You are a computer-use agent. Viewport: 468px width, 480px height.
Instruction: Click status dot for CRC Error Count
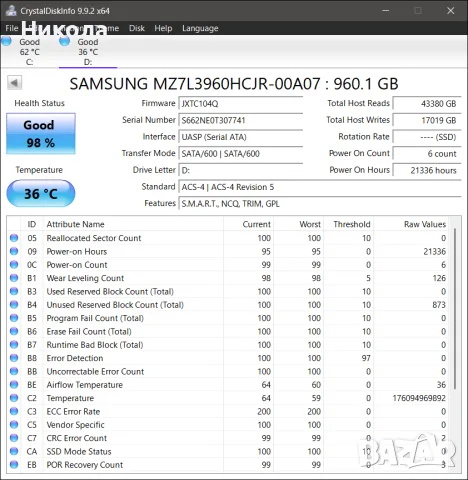coord(14,438)
